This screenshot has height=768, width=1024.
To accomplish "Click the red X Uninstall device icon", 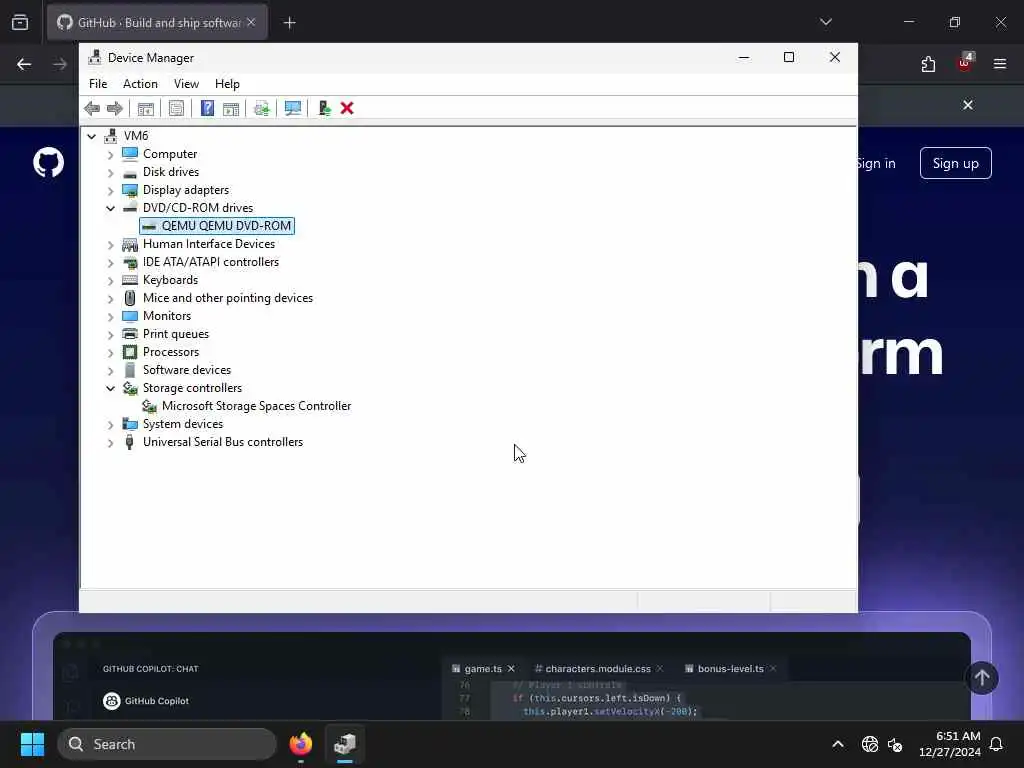I will click(347, 108).
